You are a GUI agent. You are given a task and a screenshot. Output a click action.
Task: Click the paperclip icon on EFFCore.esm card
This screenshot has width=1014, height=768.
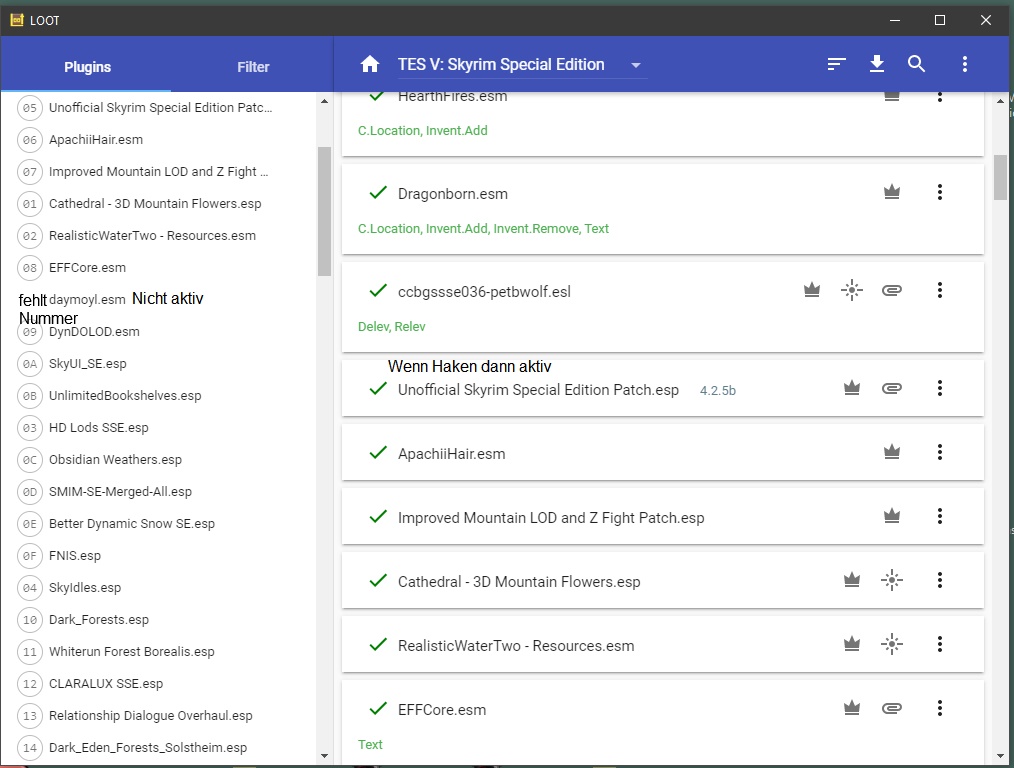click(892, 708)
